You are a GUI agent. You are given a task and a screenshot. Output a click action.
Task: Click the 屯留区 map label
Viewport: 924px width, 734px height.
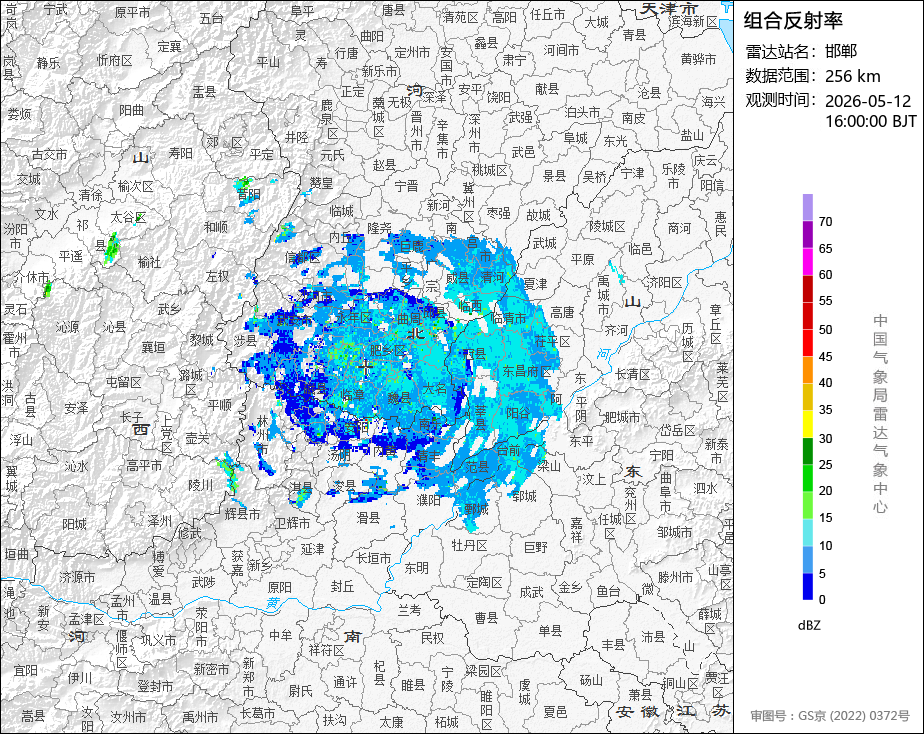point(124,382)
